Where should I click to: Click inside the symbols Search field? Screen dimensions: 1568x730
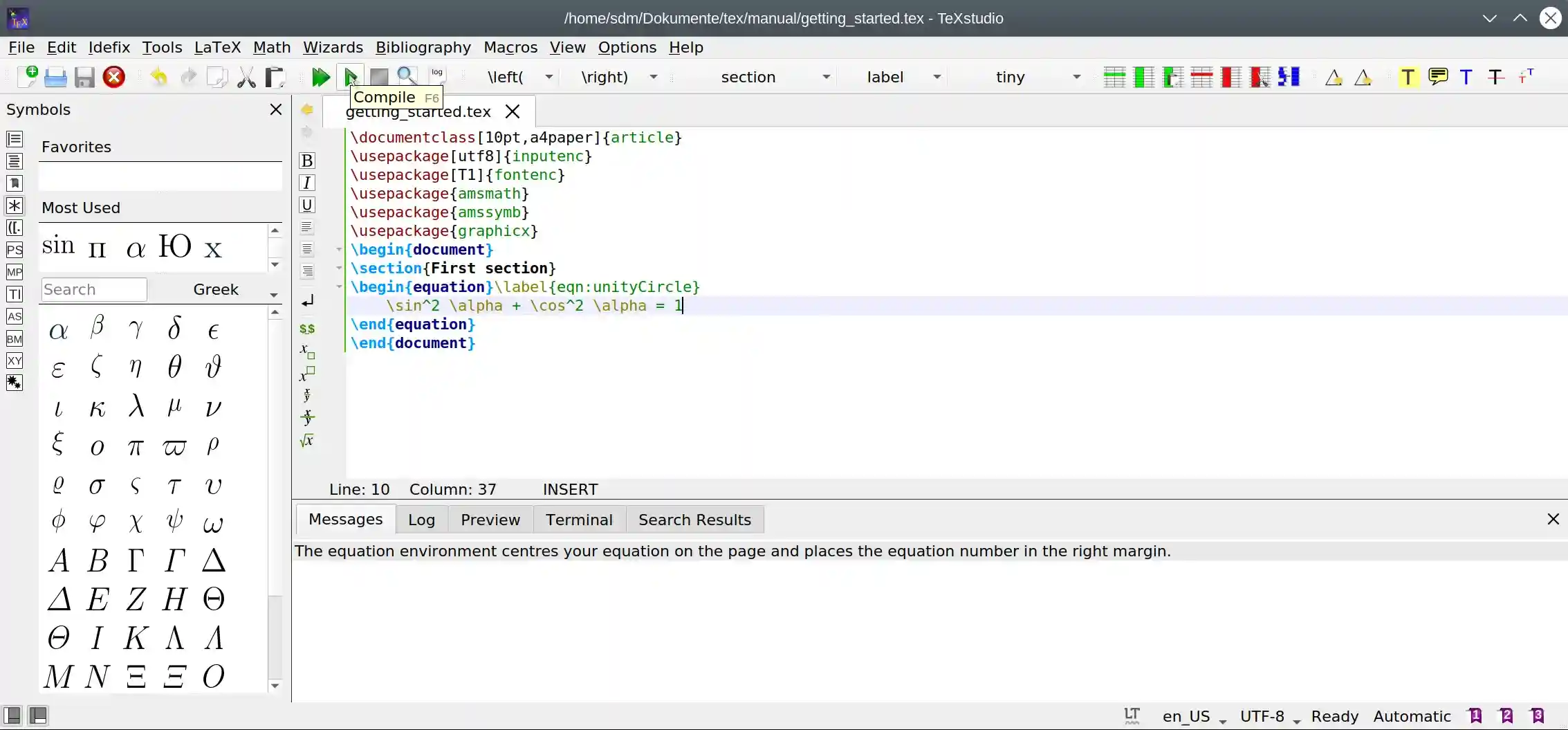(x=93, y=289)
